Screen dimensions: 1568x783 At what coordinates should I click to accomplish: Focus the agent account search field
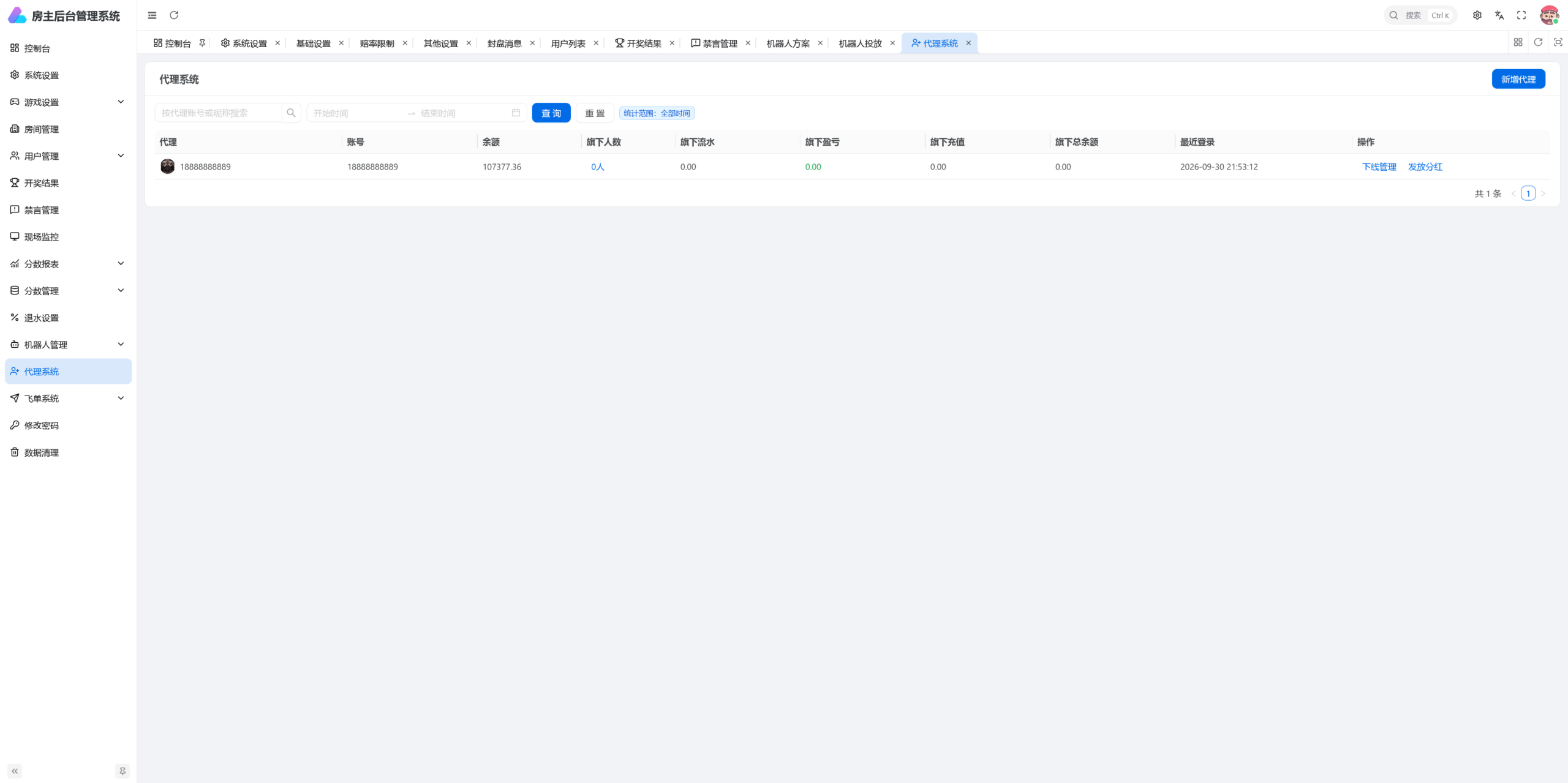(x=219, y=113)
